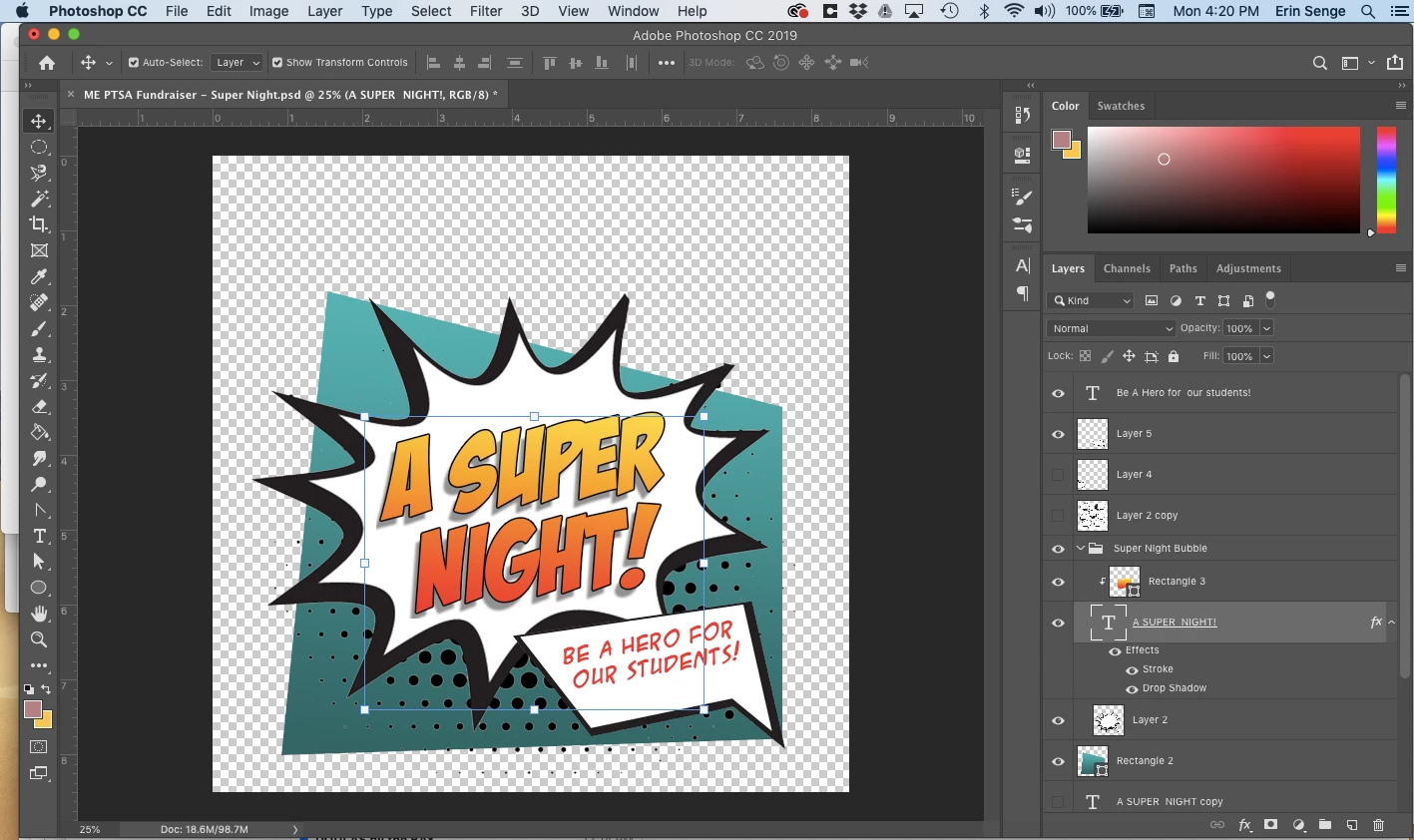Select the Clone Stamp tool
Image resolution: width=1414 pixels, height=840 pixels.
pos(39,354)
